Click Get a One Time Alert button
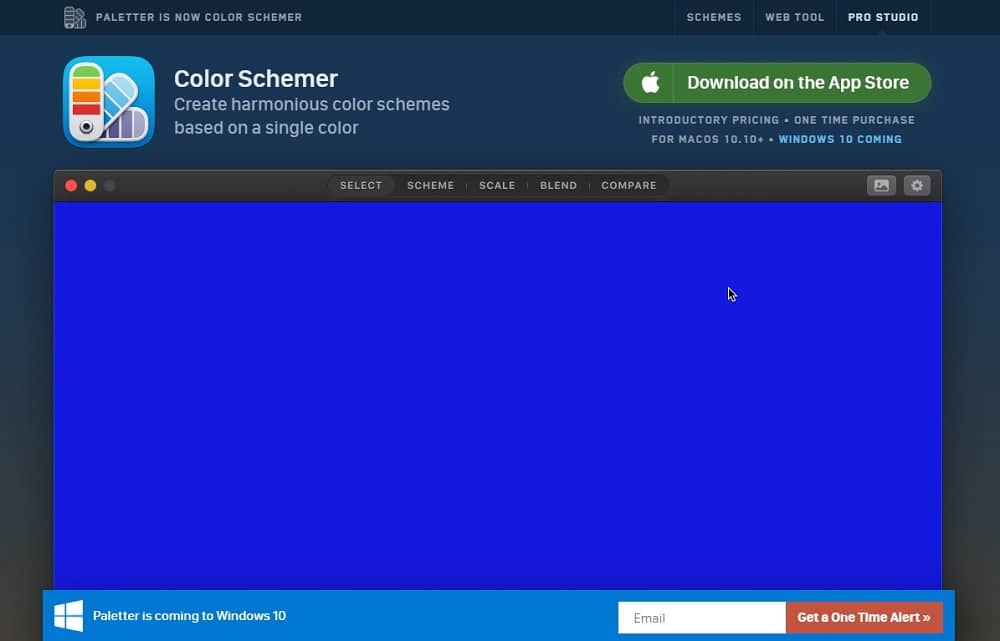The width and height of the screenshot is (1000, 641). (x=864, y=617)
